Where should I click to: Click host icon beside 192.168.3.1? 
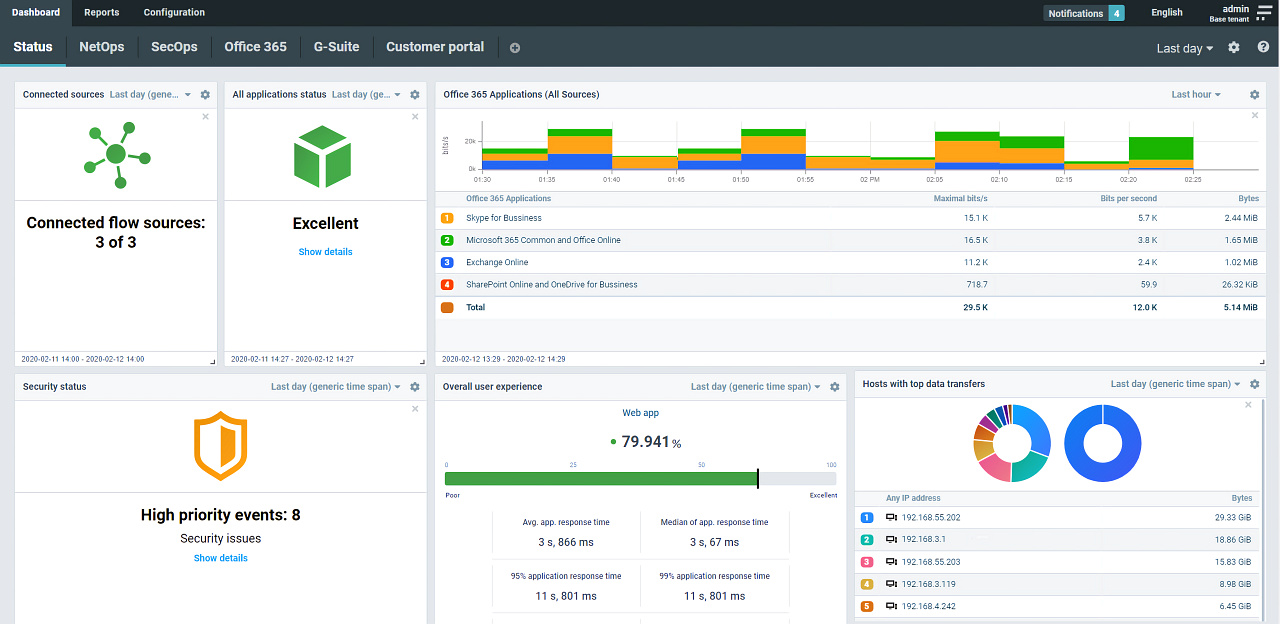[x=891, y=539]
